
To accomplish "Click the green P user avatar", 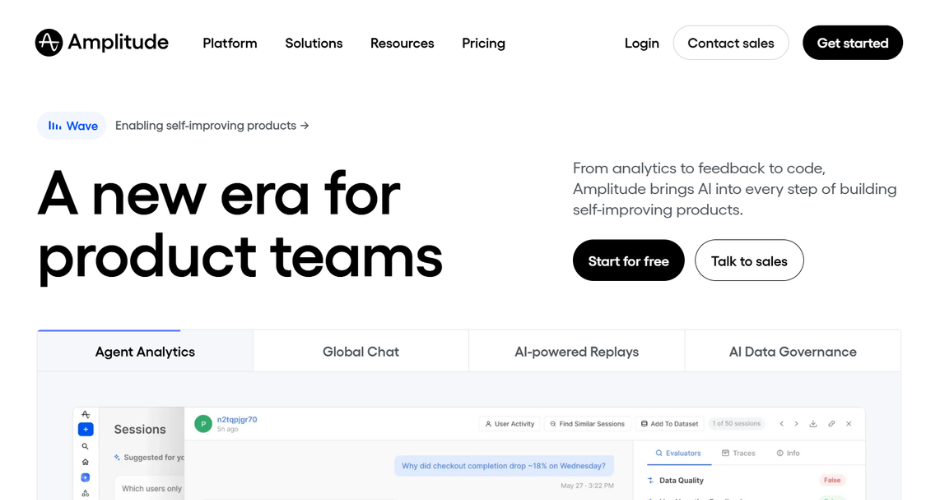I will point(203,424).
